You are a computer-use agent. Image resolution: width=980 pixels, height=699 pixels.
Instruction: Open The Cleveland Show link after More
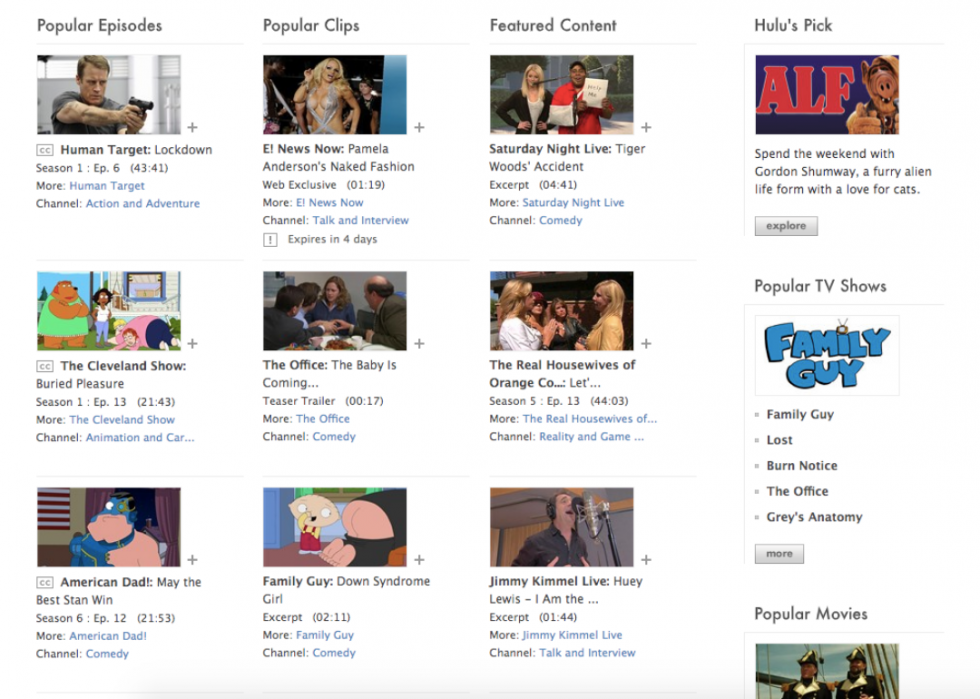[x=122, y=420]
